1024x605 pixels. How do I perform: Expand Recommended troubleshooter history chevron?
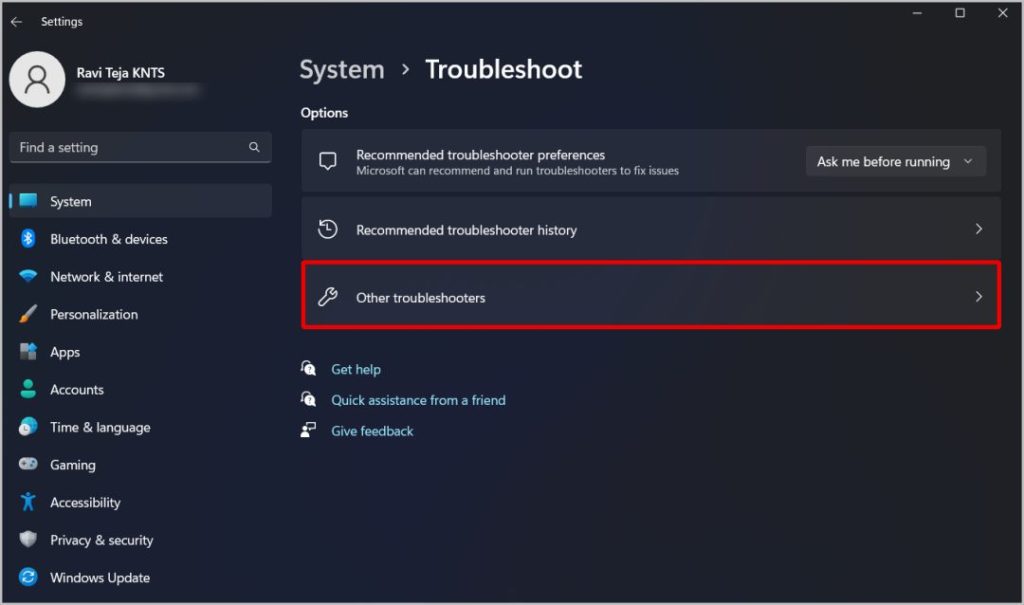(x=978, y=229)
